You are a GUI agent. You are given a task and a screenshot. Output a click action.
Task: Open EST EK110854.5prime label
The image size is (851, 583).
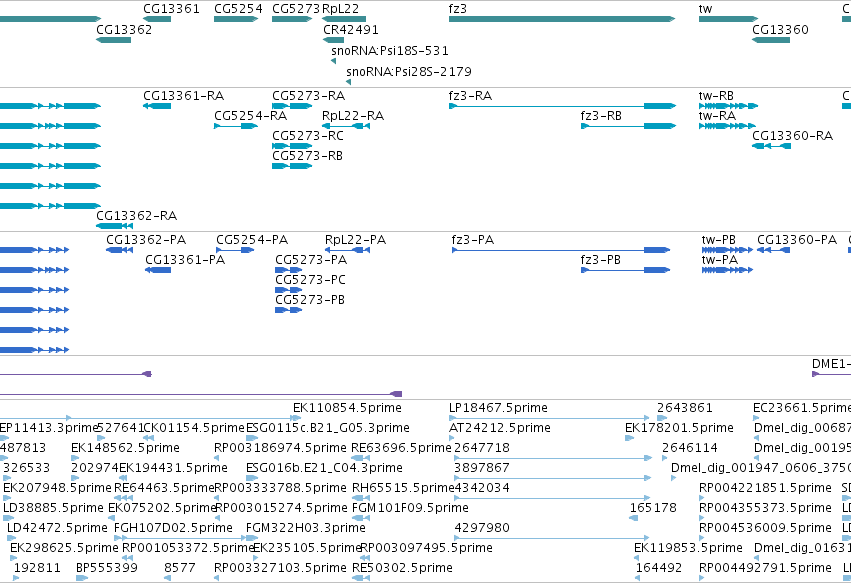347,408
